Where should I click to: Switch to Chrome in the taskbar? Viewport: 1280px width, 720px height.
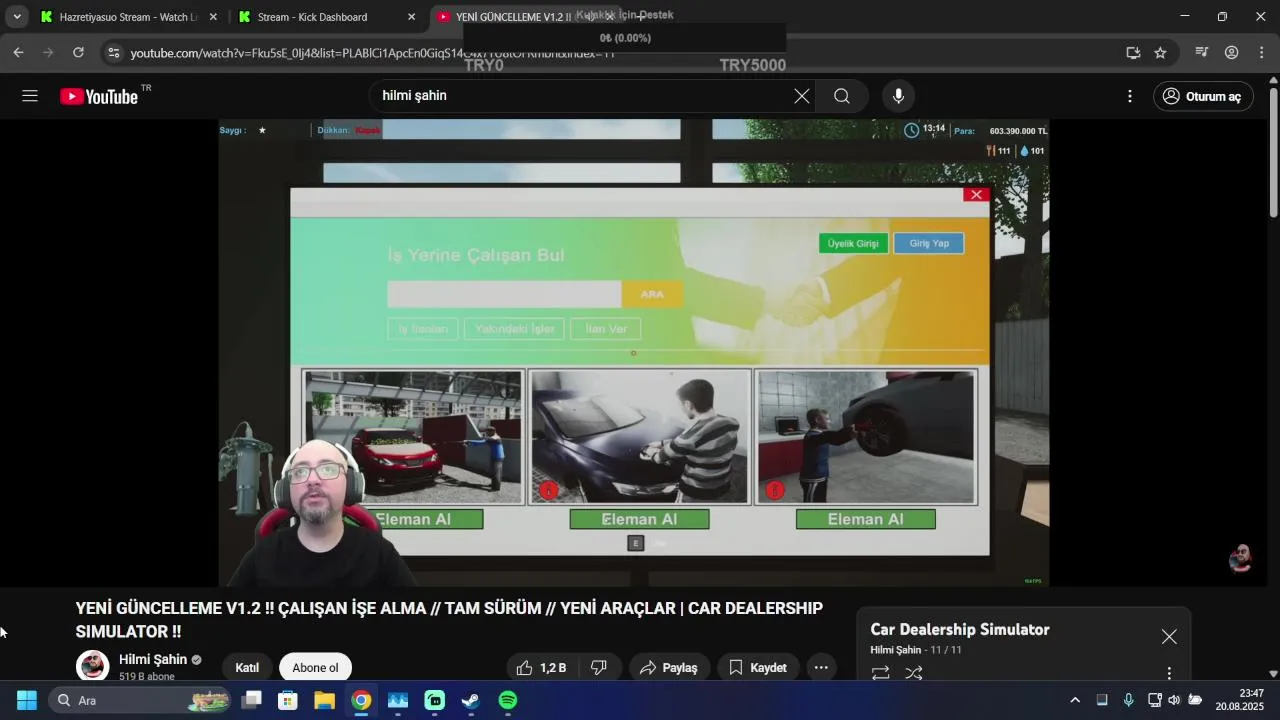click(361, 700)
